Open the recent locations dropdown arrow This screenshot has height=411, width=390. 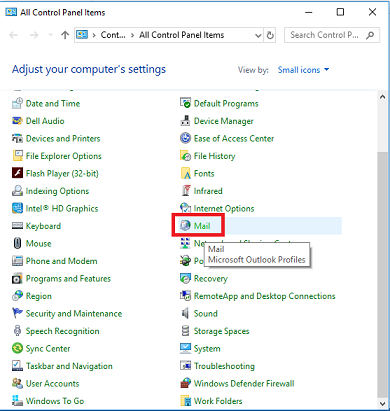coord(51,35)
